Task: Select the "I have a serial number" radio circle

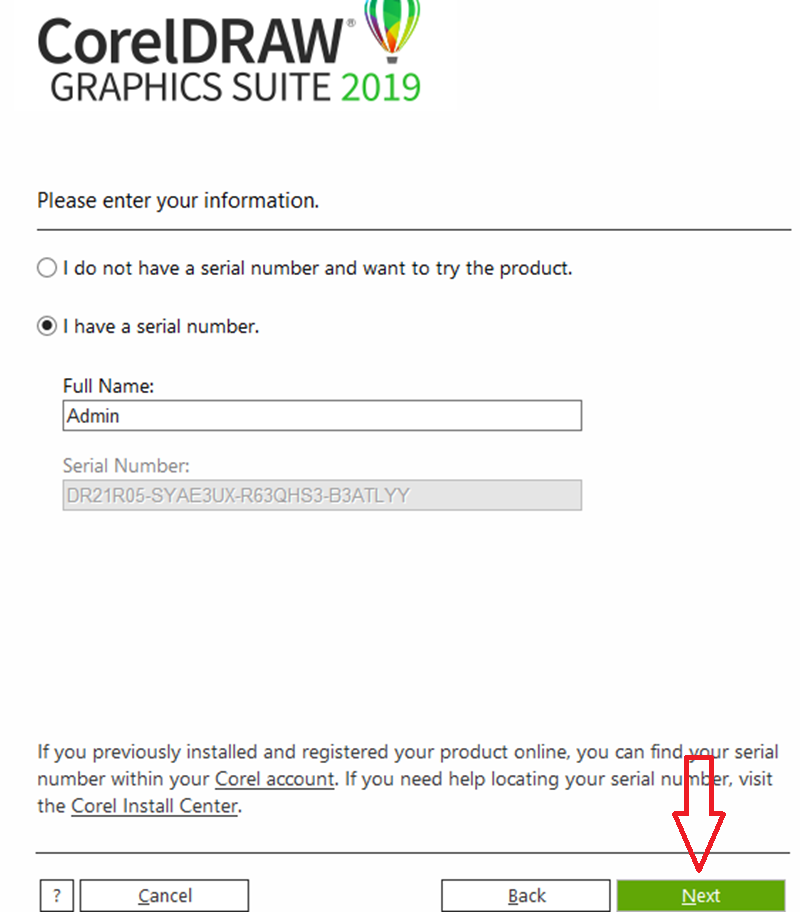Action: point(47,327)
